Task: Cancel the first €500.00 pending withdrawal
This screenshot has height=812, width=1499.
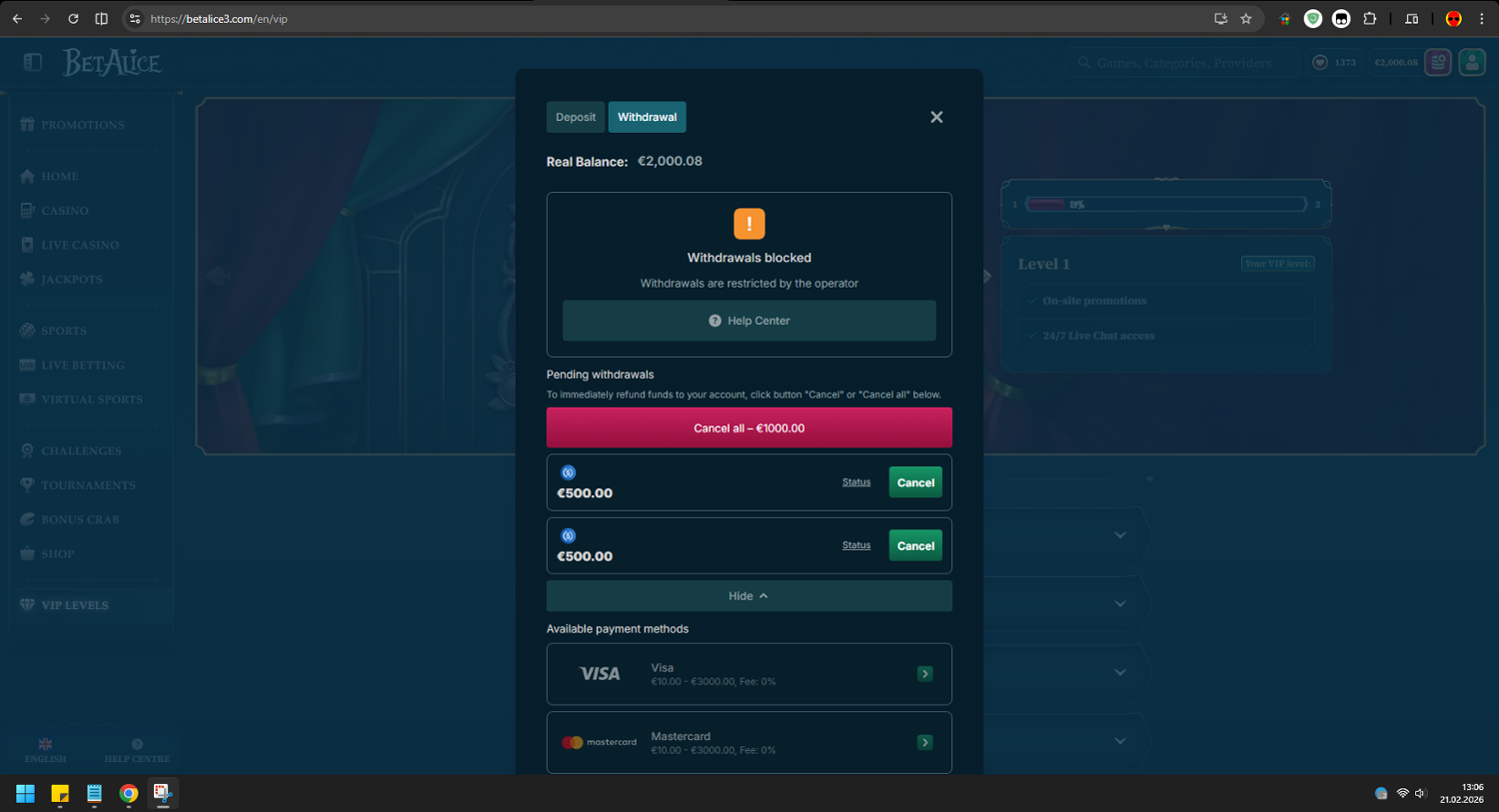Action: point(915,482)
